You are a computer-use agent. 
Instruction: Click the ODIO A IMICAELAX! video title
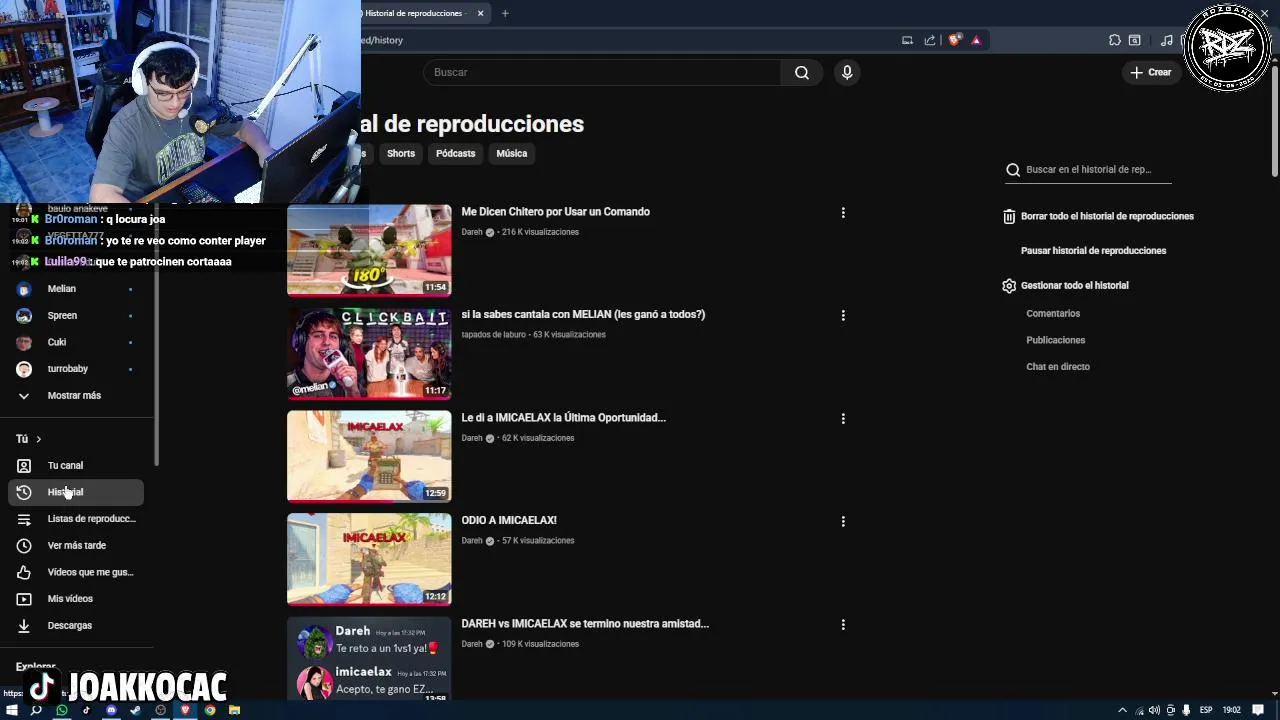point(509,520)
